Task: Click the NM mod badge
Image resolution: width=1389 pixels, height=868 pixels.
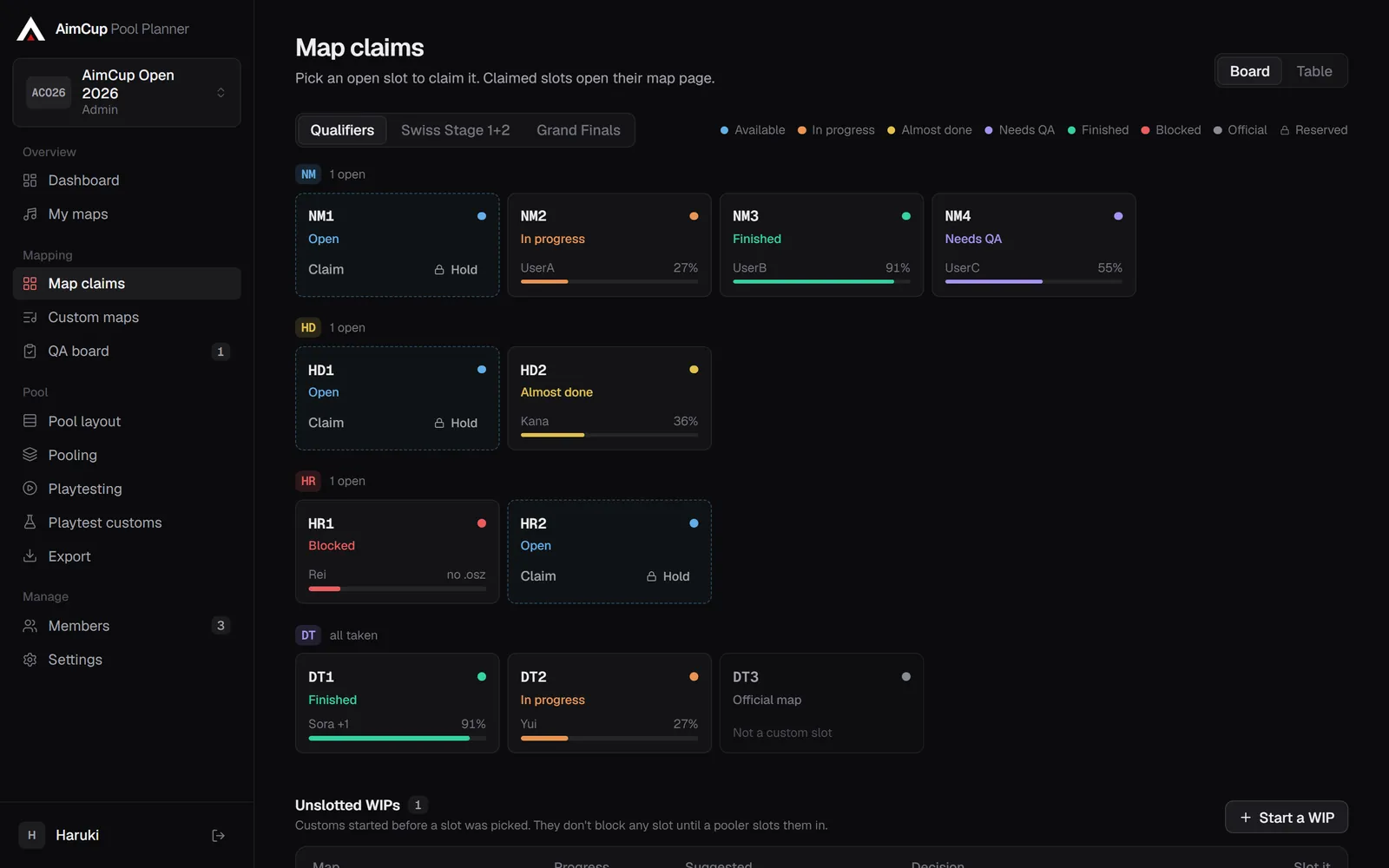Action: pyautogui.click(x=308, y=174)
